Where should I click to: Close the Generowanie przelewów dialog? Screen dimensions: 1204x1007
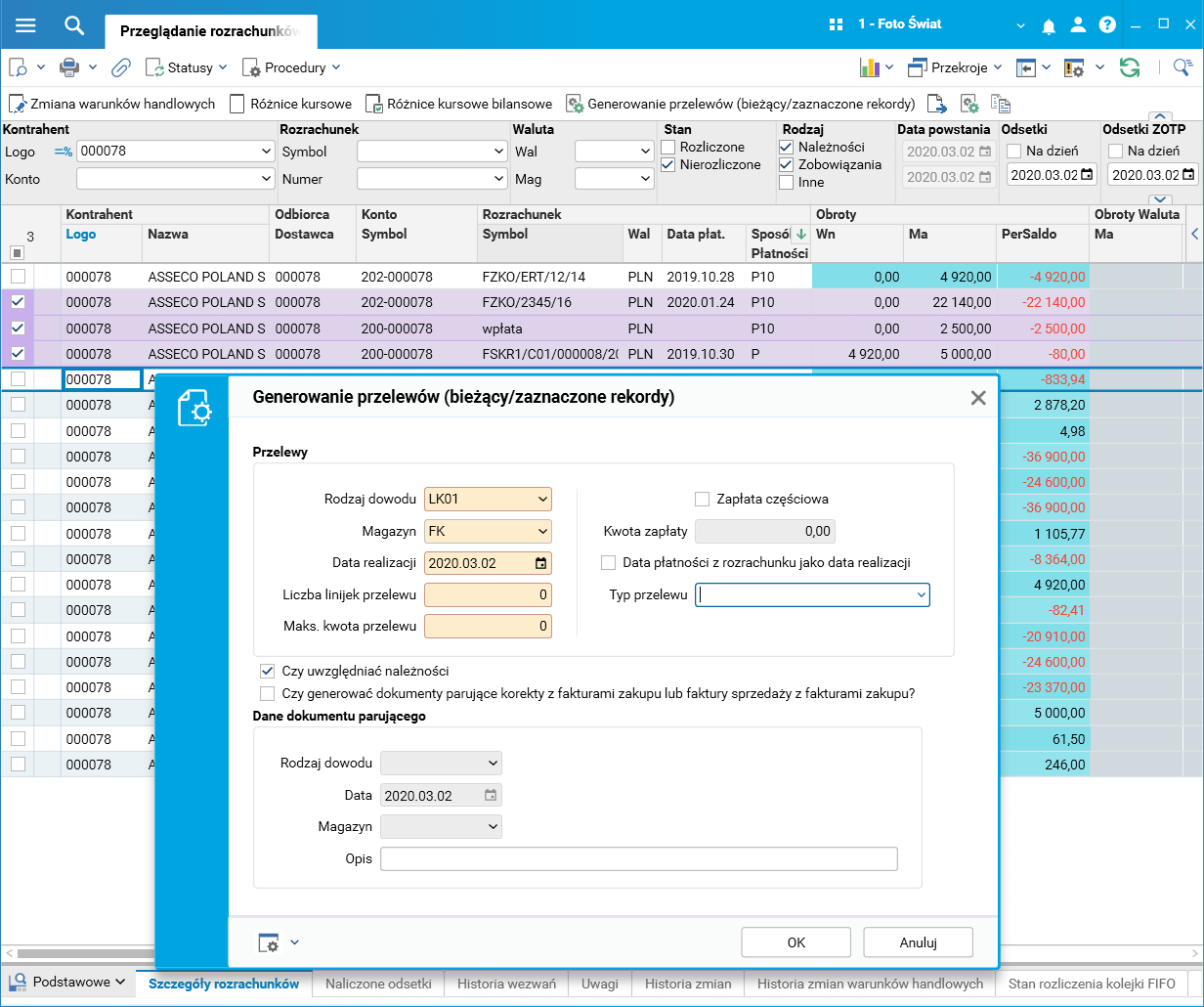click(x=977, y=398)
